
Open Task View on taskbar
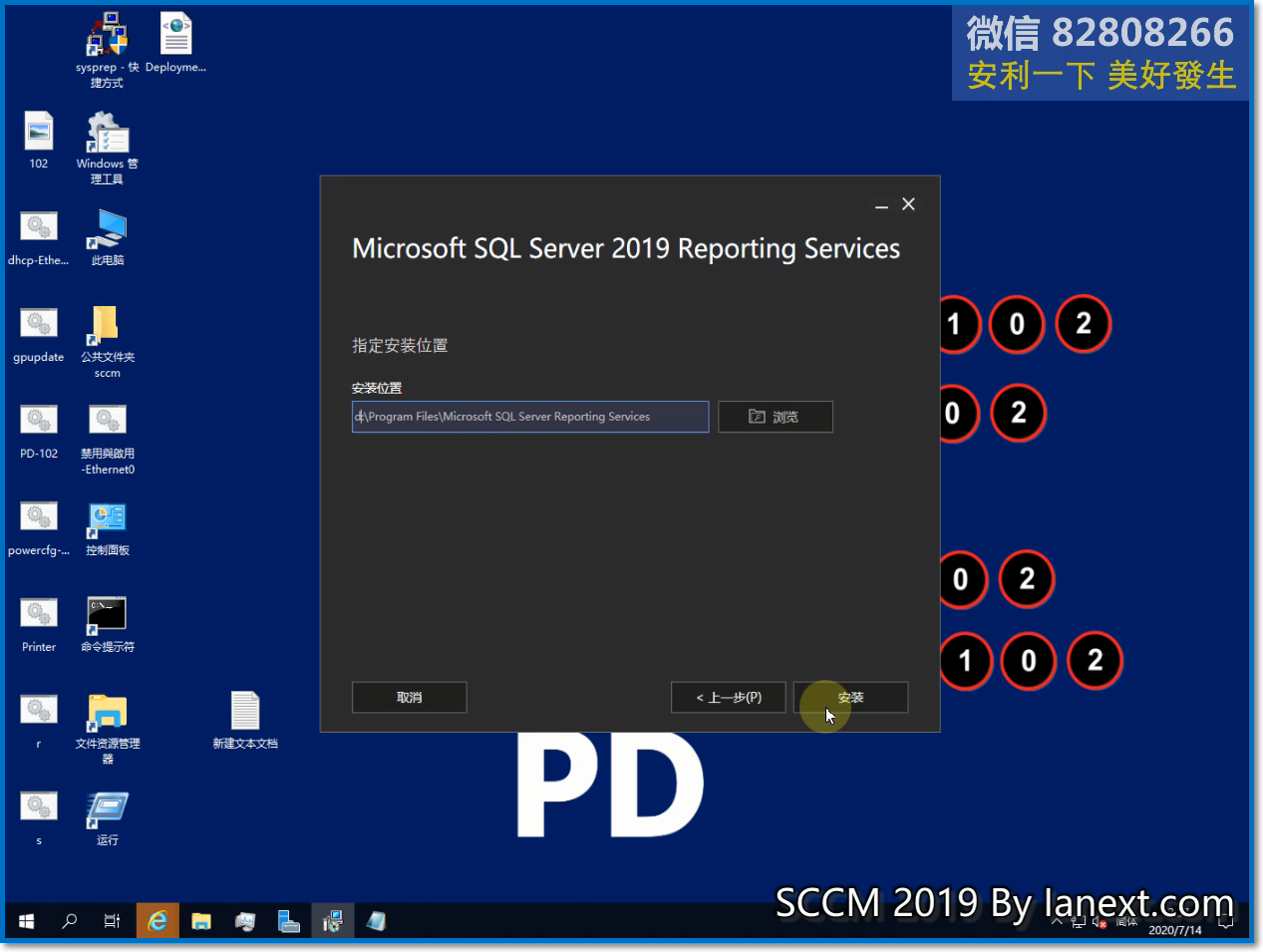point(112,921)
